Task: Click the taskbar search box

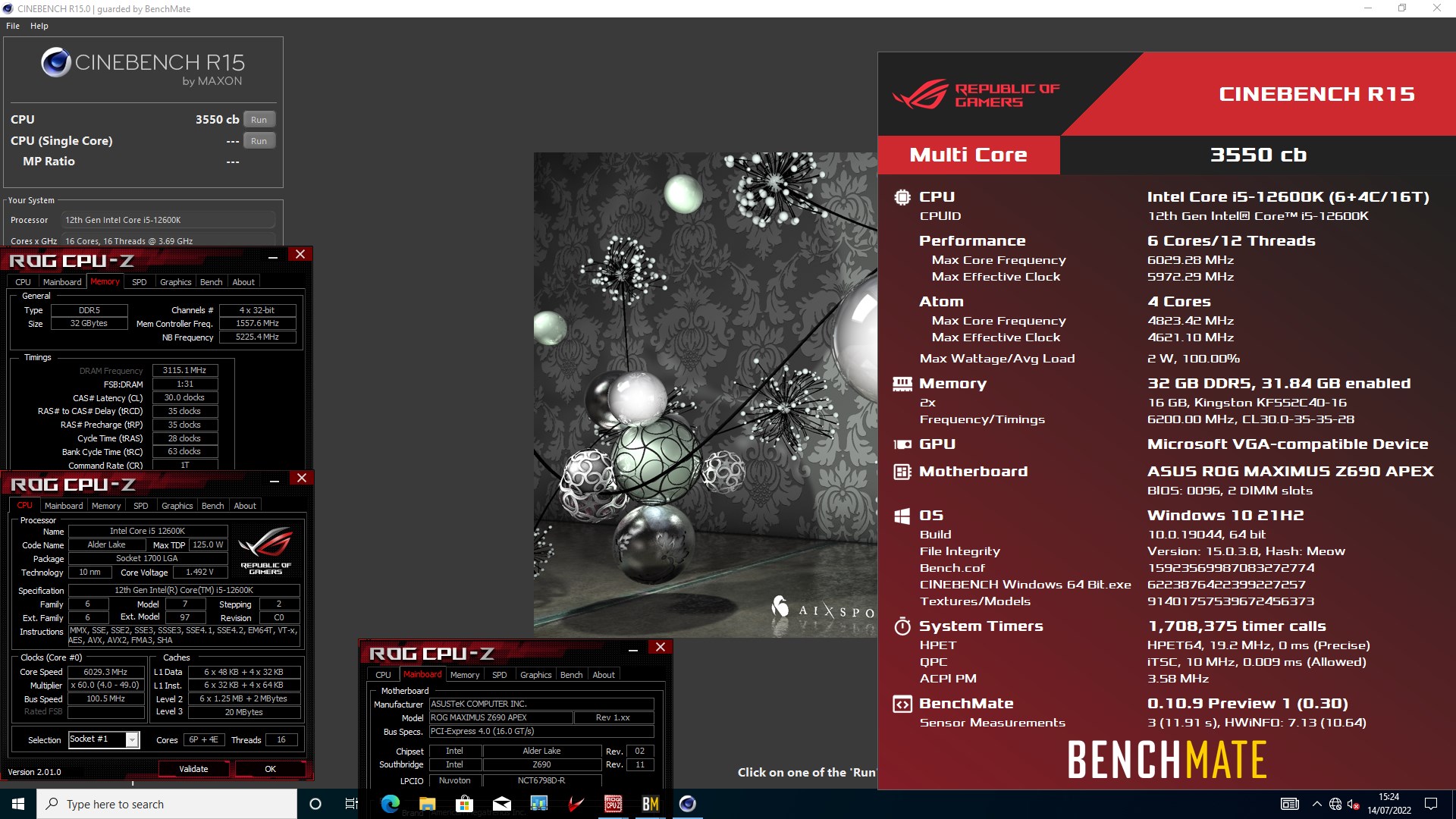Action: (x=167, y=804)
